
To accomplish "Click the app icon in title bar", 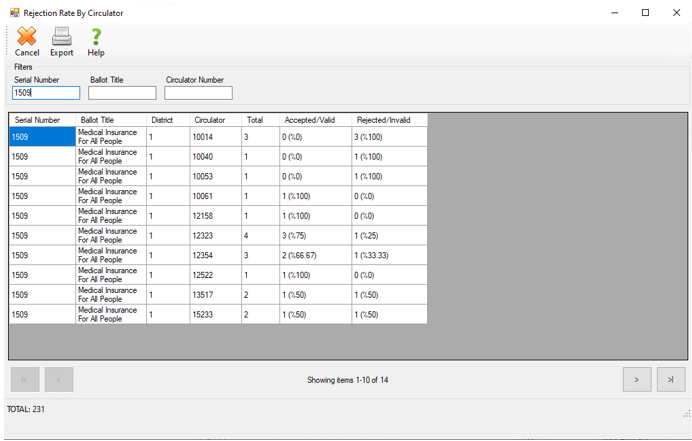I will (13, 12).
